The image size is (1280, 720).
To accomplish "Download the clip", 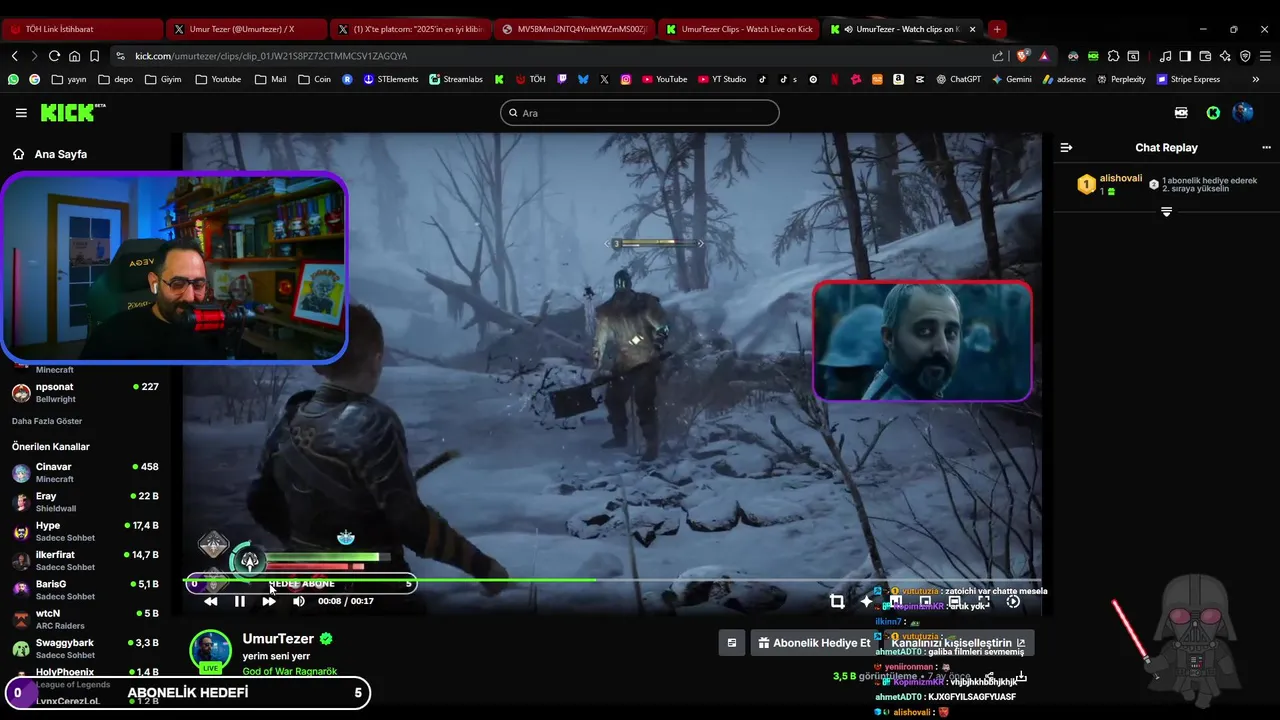I will [x=1020, y=676].
